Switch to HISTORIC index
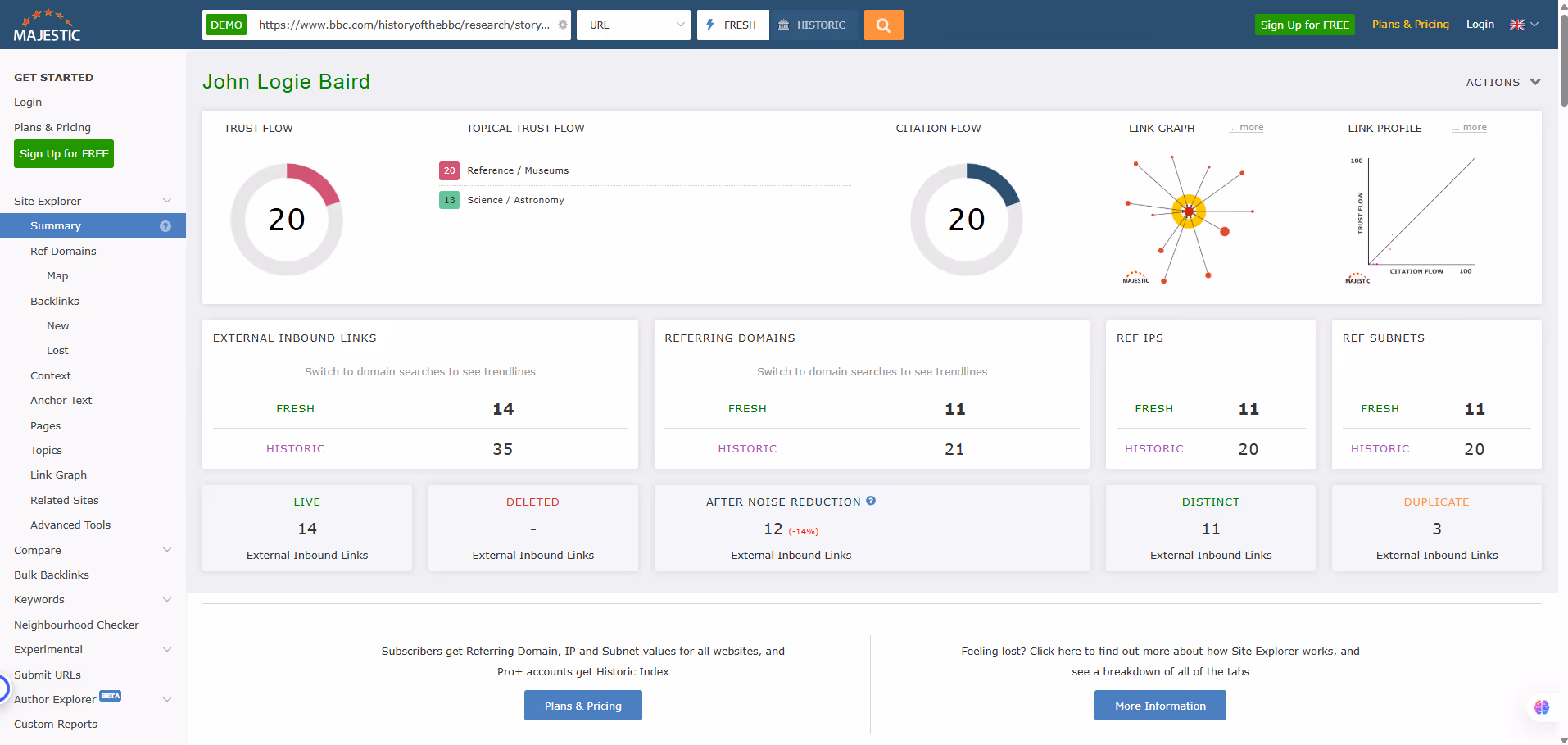Image resolution: width=1568 pixels, height=745 pixels. 813,25
